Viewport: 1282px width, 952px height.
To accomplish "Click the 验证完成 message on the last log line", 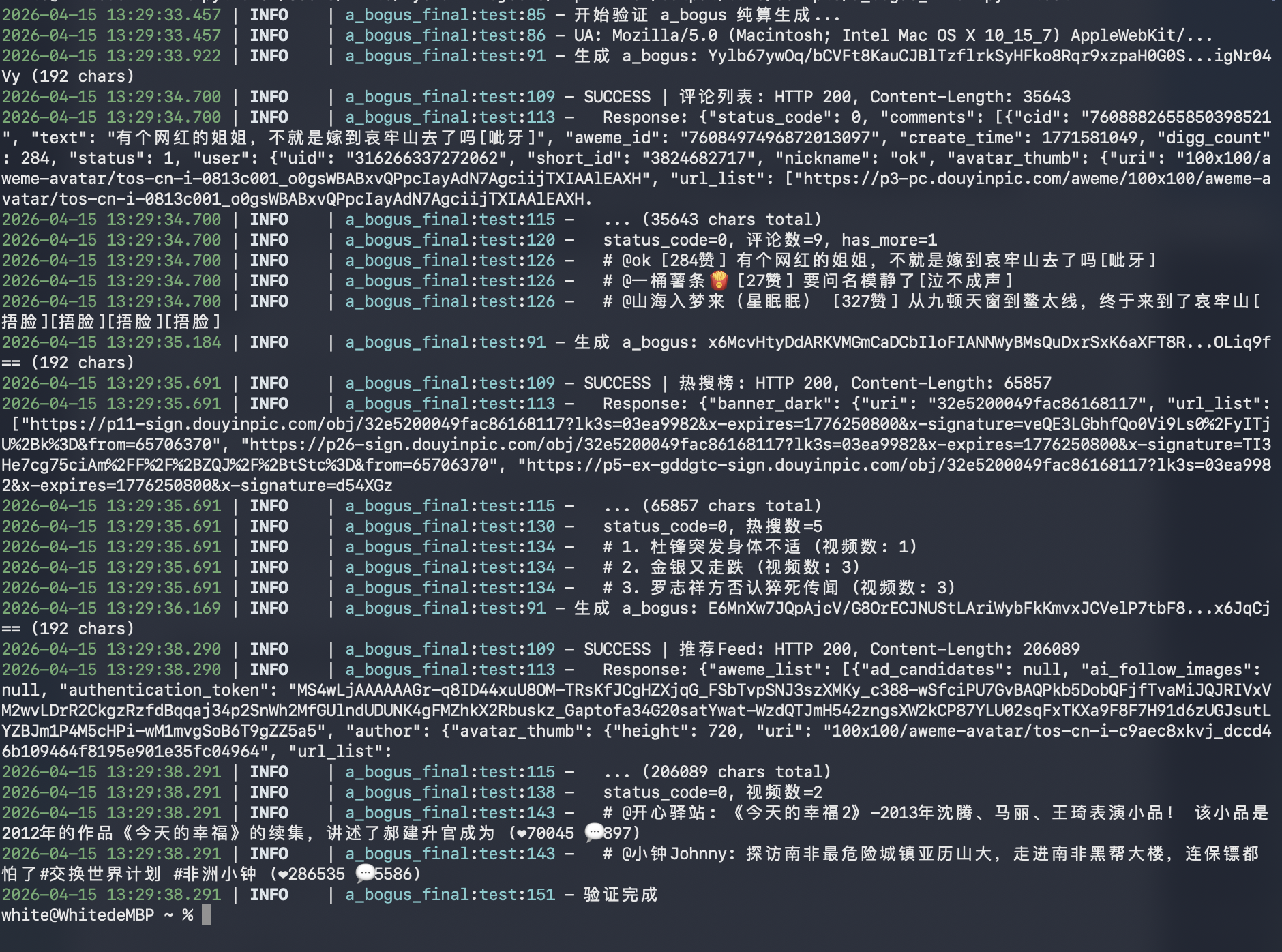I will (620, 895).
